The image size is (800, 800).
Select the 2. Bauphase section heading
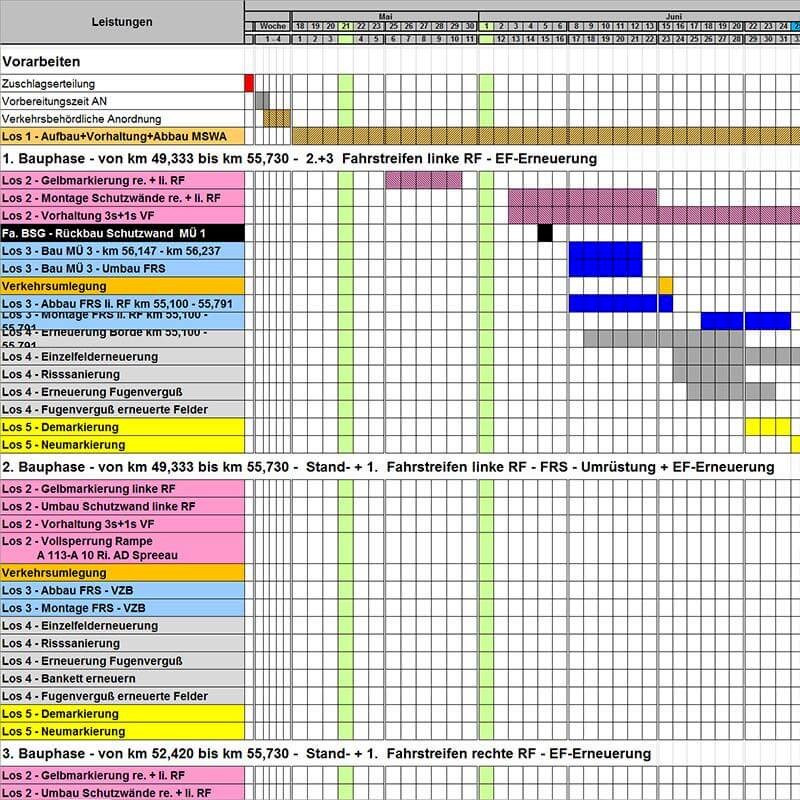tap(388, 467)
